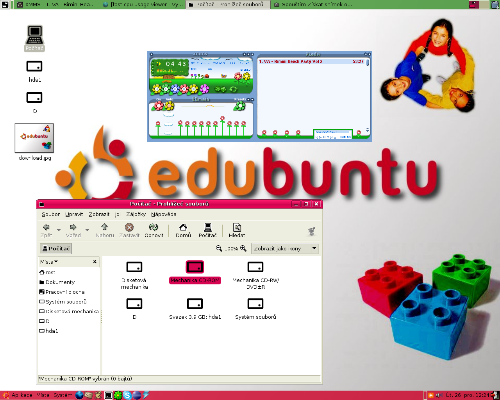The height and width of the screenshot is (400, 500).
Task: Open the Záložky menu
Action: click(136, 214)
